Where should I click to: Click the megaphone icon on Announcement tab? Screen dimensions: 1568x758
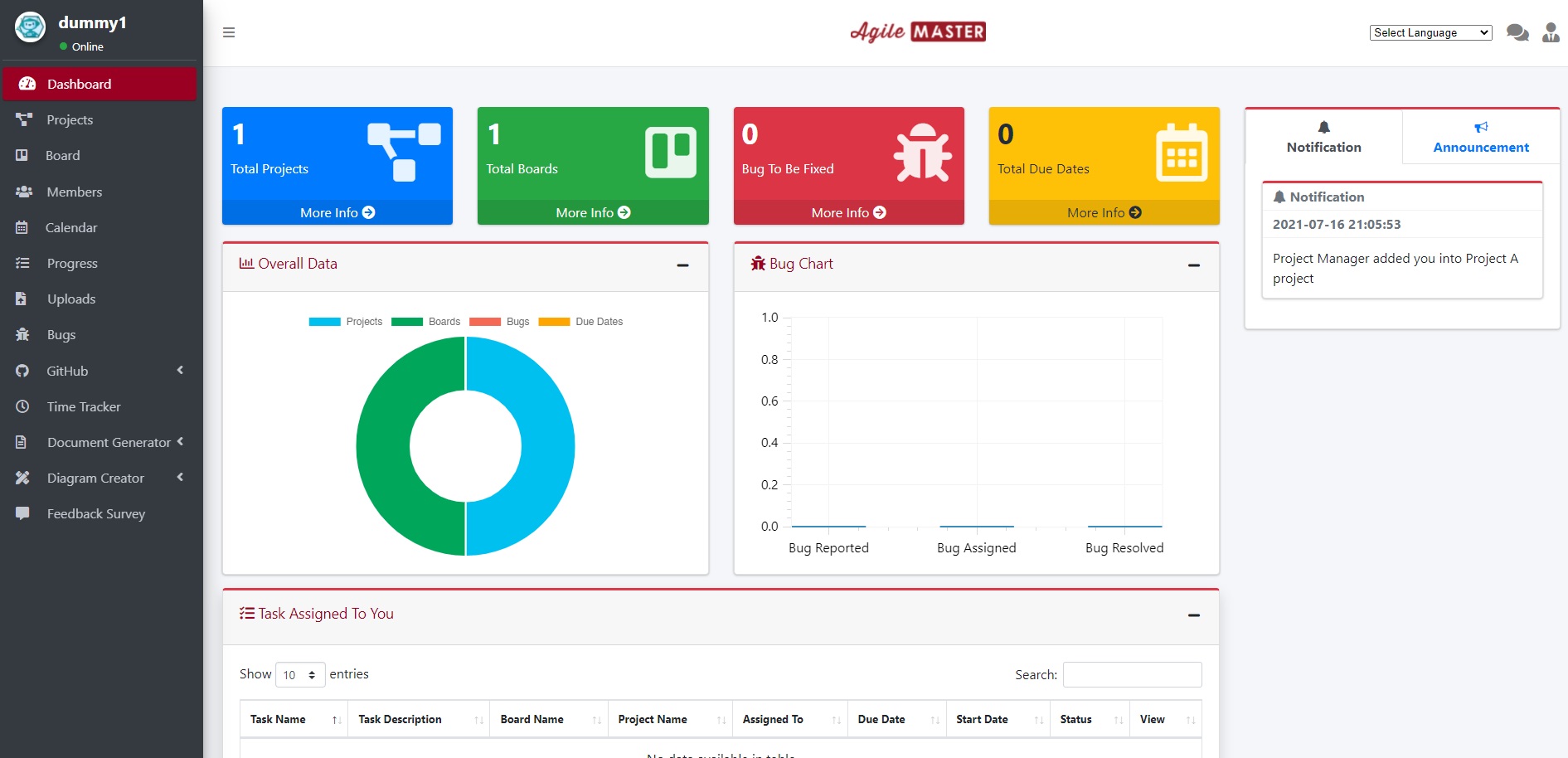pyautogui.click(x=1481, y=127)
